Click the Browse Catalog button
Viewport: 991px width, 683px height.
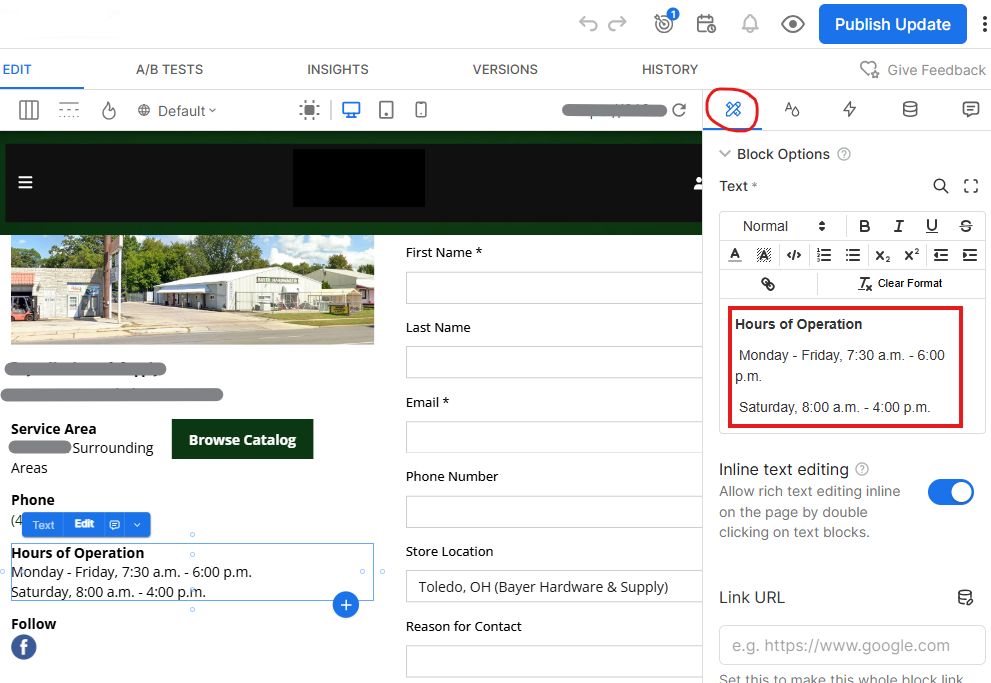pos(242,440)
